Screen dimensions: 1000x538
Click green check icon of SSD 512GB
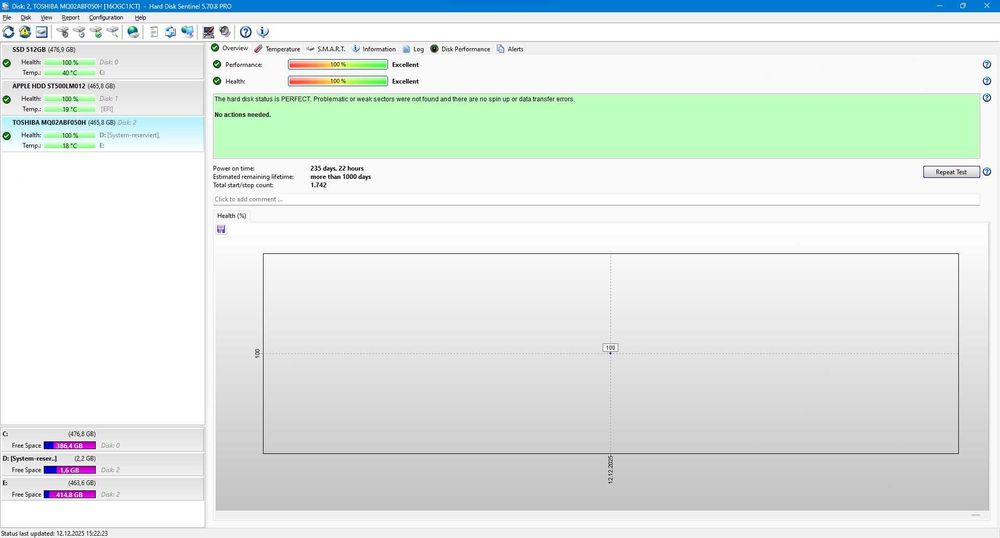click(x=6, y=62)
